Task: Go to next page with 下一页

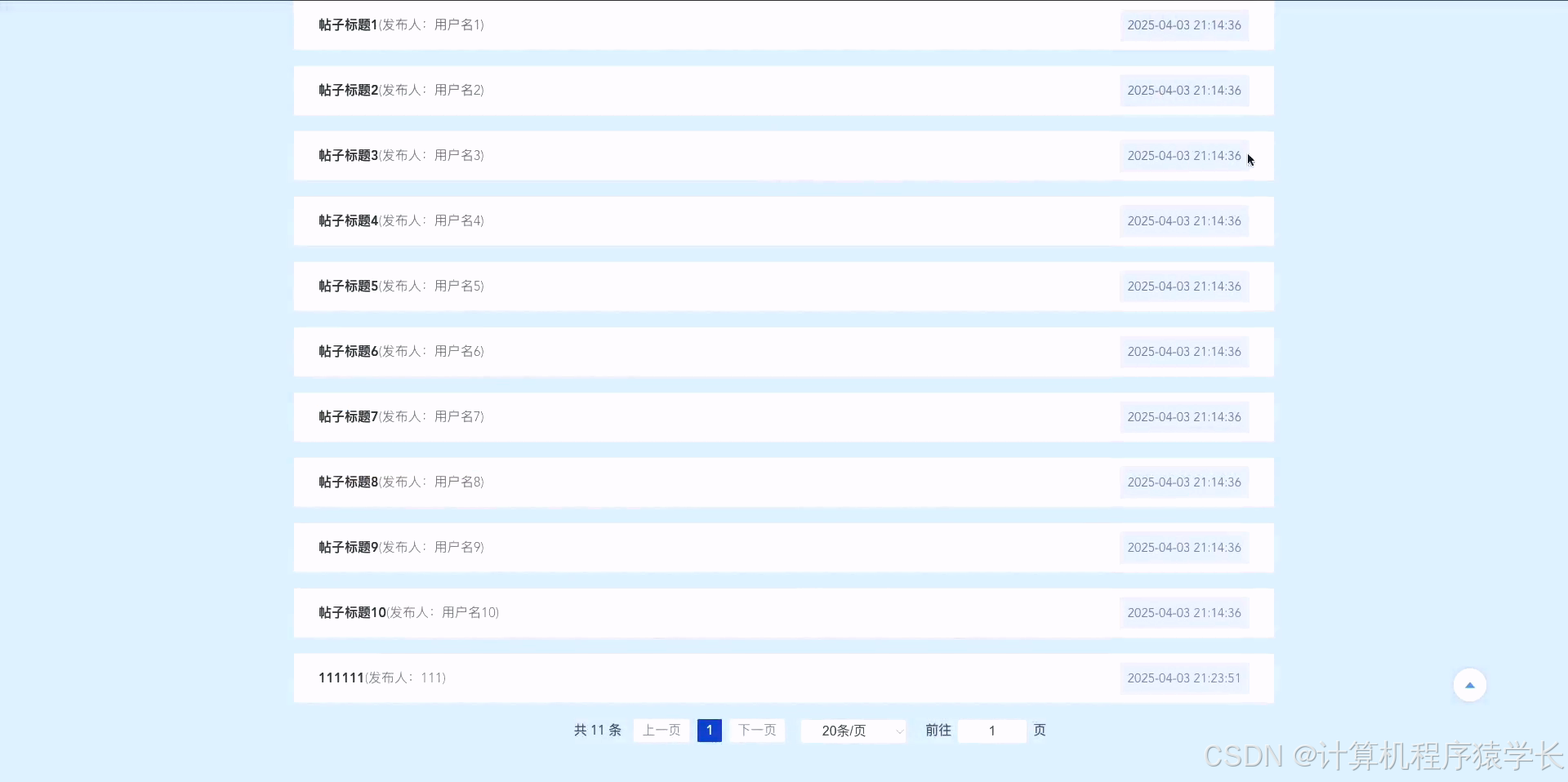Action: [x=757, y=730]
